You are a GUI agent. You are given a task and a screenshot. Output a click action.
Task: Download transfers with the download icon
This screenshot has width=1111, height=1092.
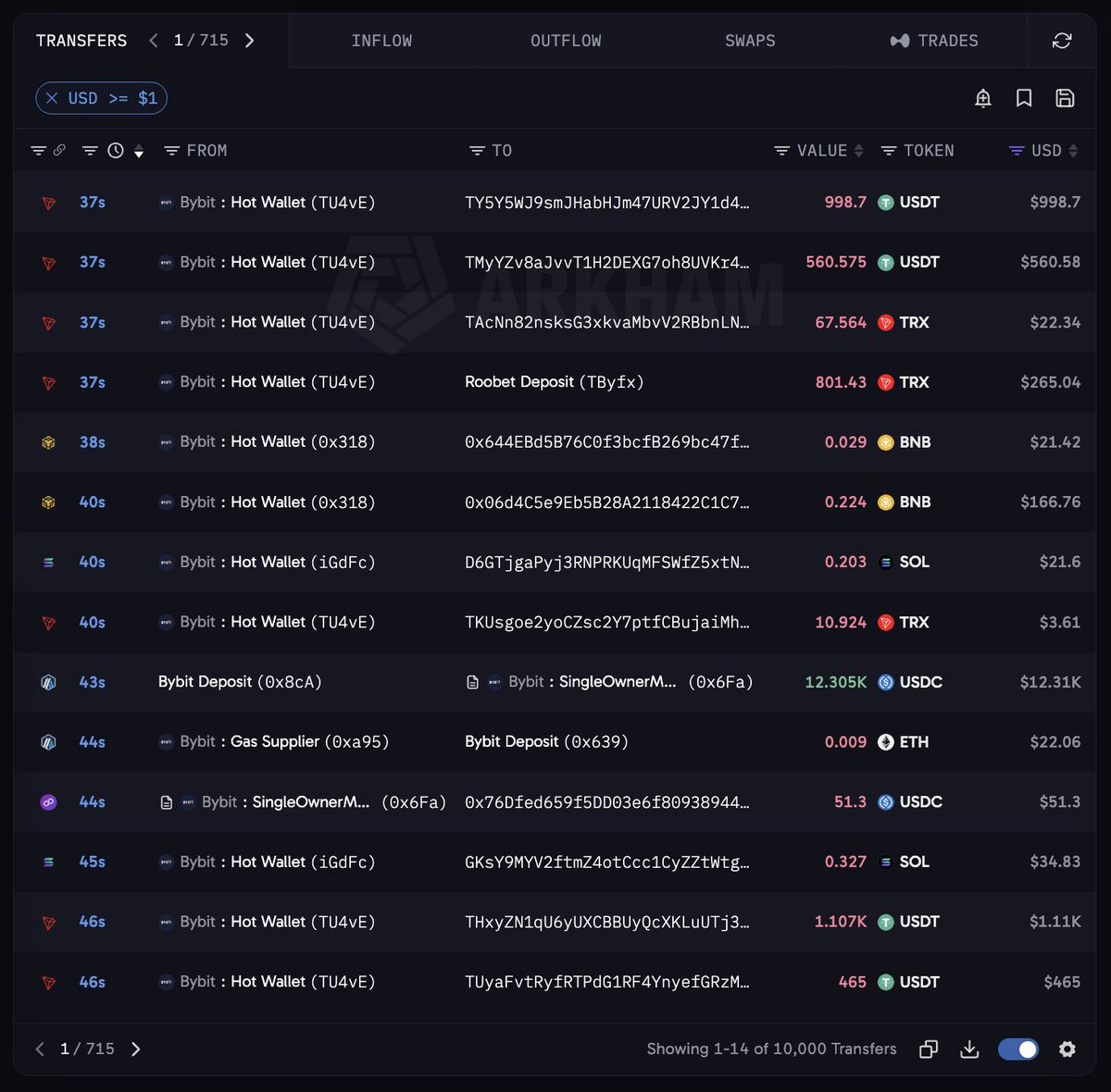(969, 1049)
